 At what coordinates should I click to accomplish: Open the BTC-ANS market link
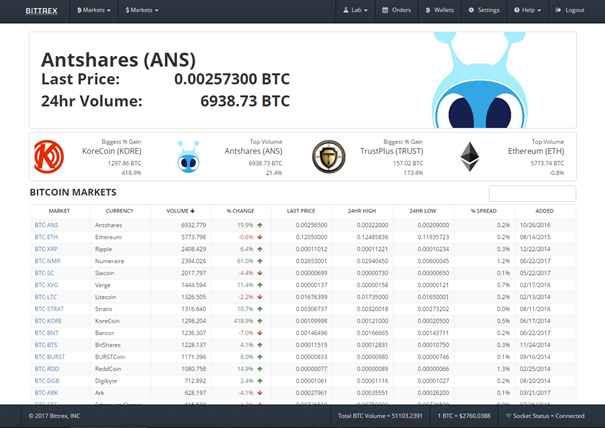coord(46,225)
